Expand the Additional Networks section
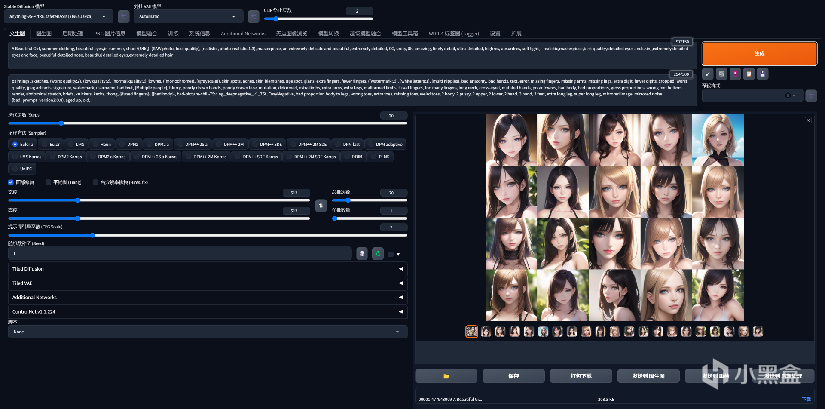Screen dimensions: 825x409 [x=208, y=297]
